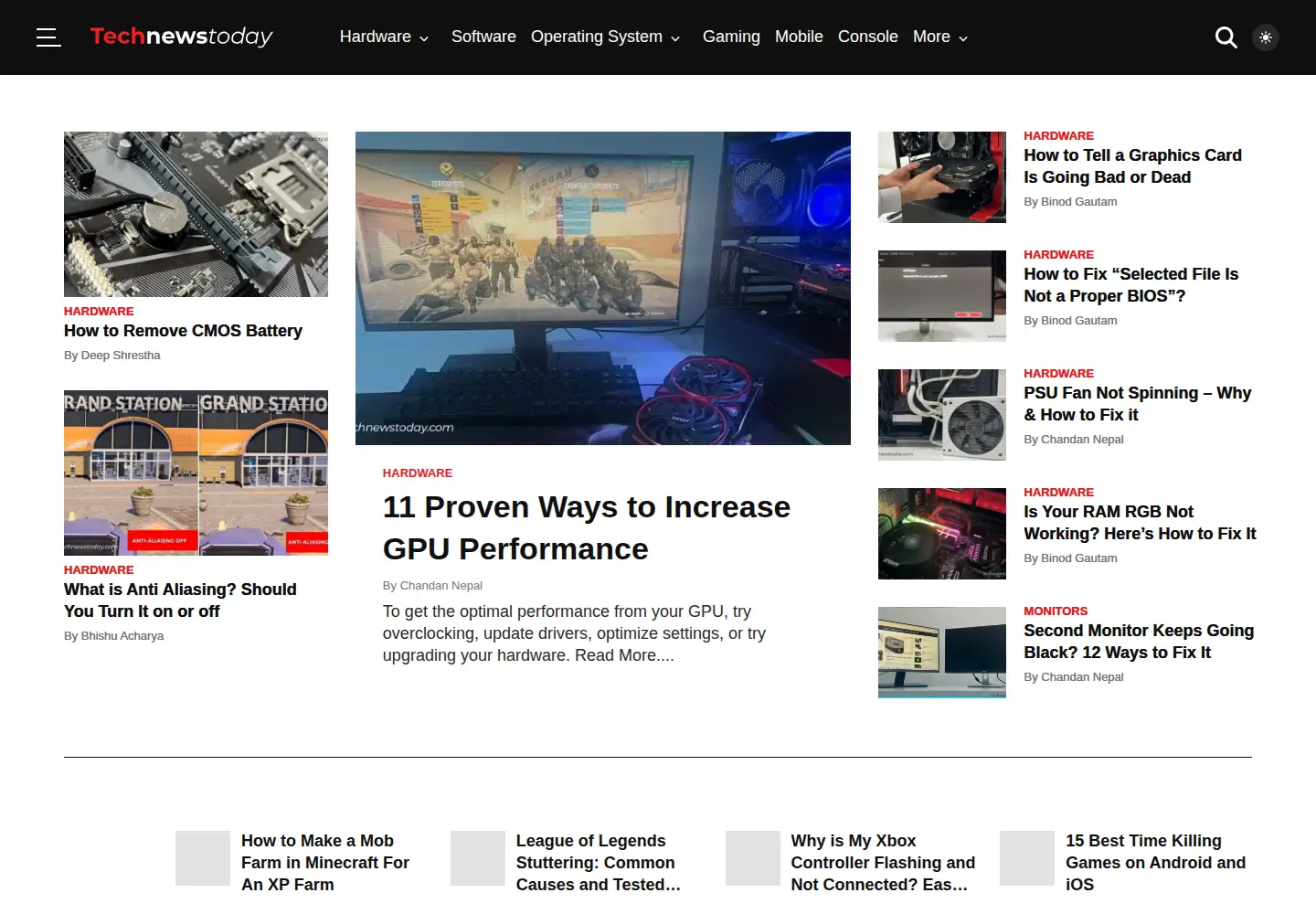The height and width of the screenshot is (914, 1316).
Task: View author Binod Gautam under Proper BIOS article
Action: click(1079, 321)
